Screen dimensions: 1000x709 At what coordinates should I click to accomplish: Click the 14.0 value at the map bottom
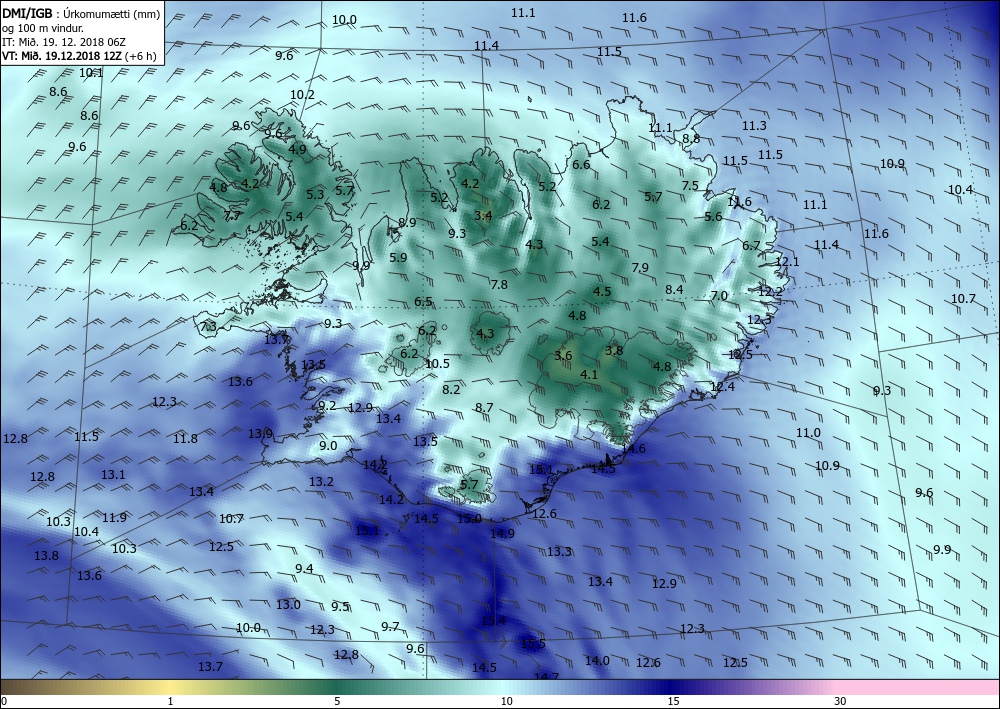coord(597,661)
